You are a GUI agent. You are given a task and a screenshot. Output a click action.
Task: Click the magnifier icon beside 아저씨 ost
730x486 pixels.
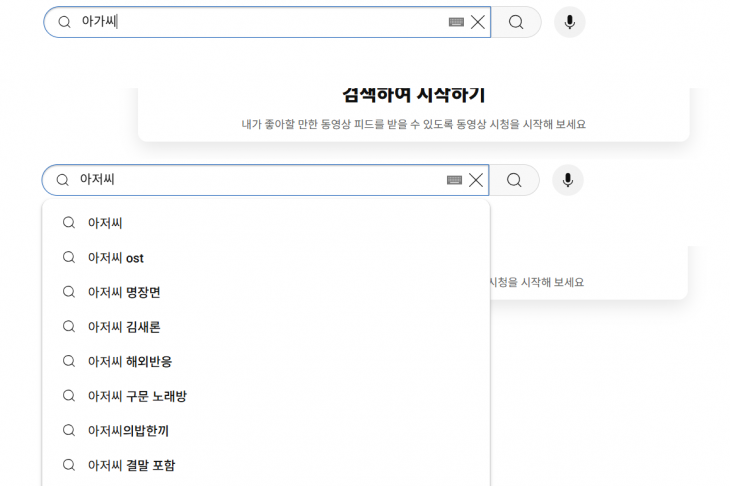pos(69,258)
